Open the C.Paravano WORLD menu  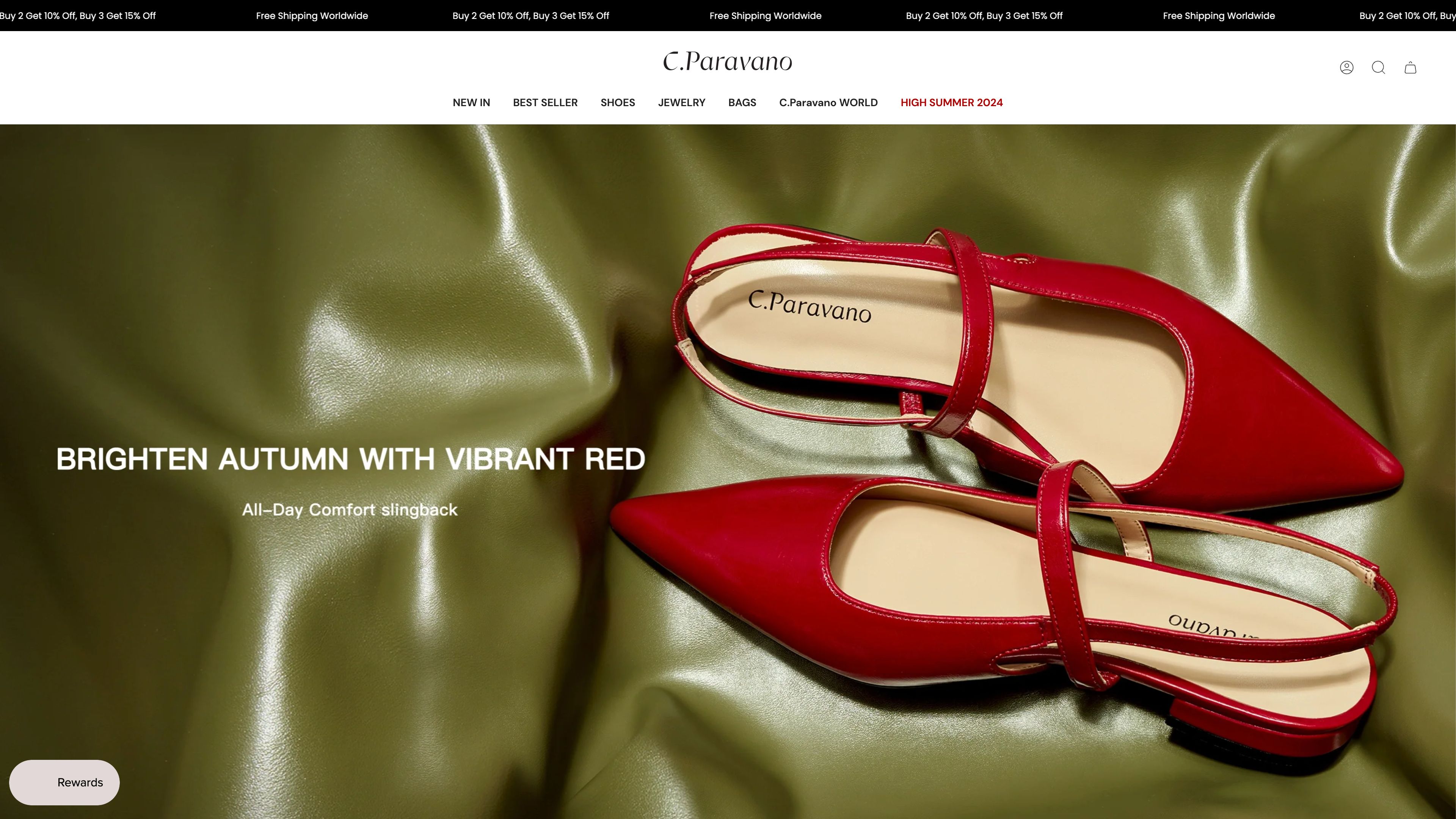tap(828, 102)
